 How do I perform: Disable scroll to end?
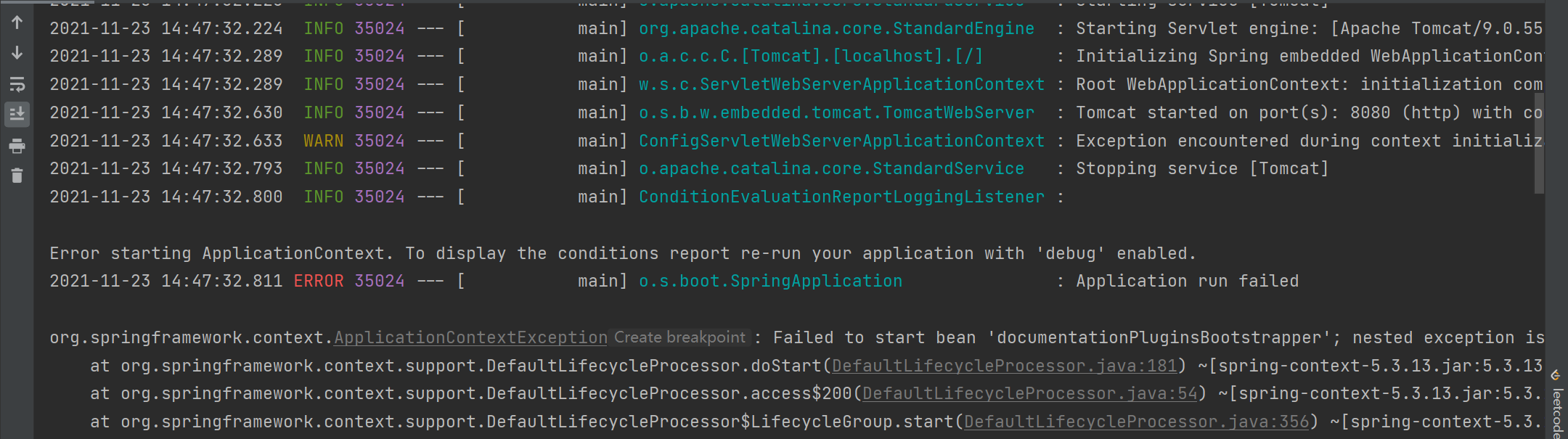pos(17,113)
